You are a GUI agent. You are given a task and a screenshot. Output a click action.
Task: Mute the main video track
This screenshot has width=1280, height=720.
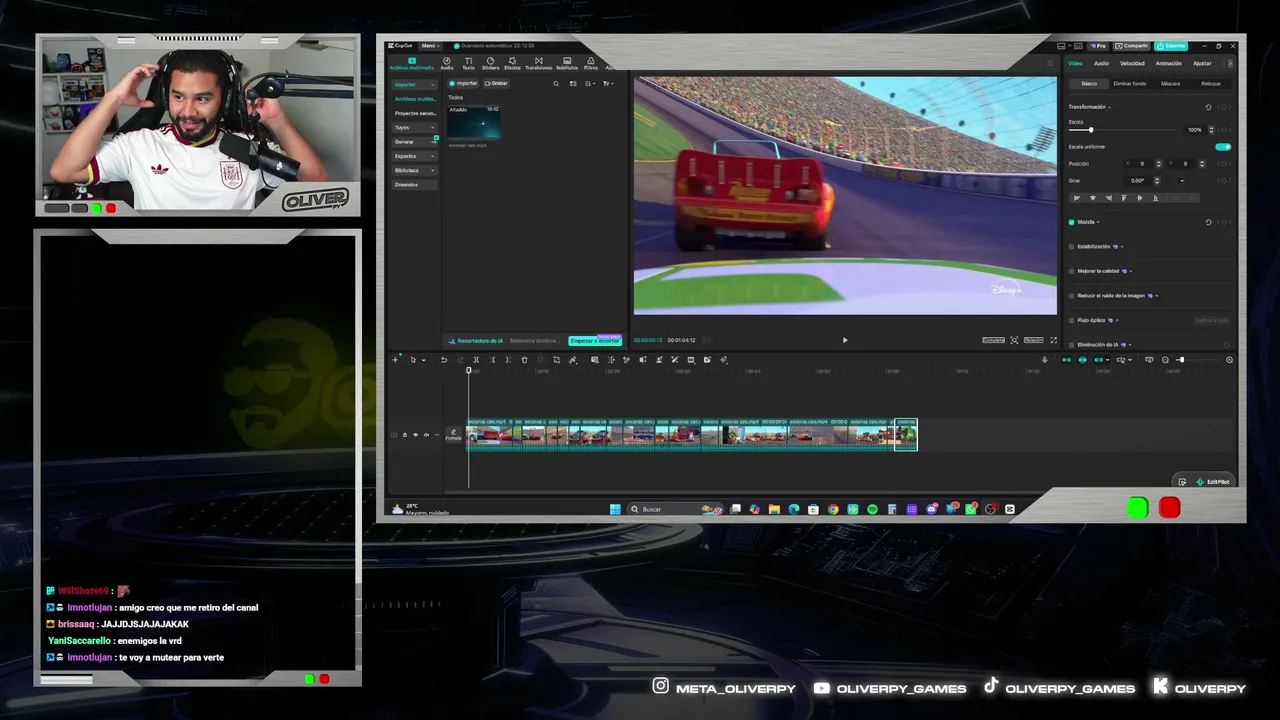pos(426,435)
